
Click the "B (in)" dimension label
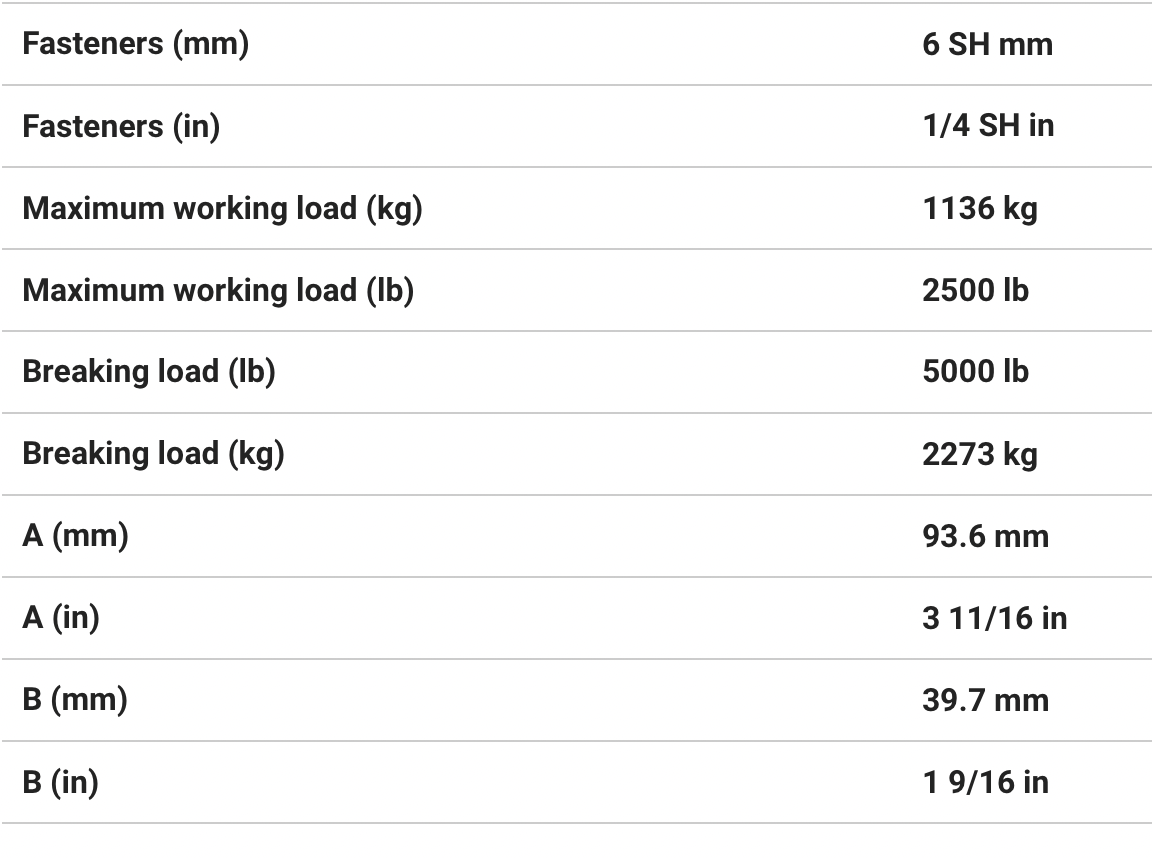pyautogui.click(x=60, y=782)
